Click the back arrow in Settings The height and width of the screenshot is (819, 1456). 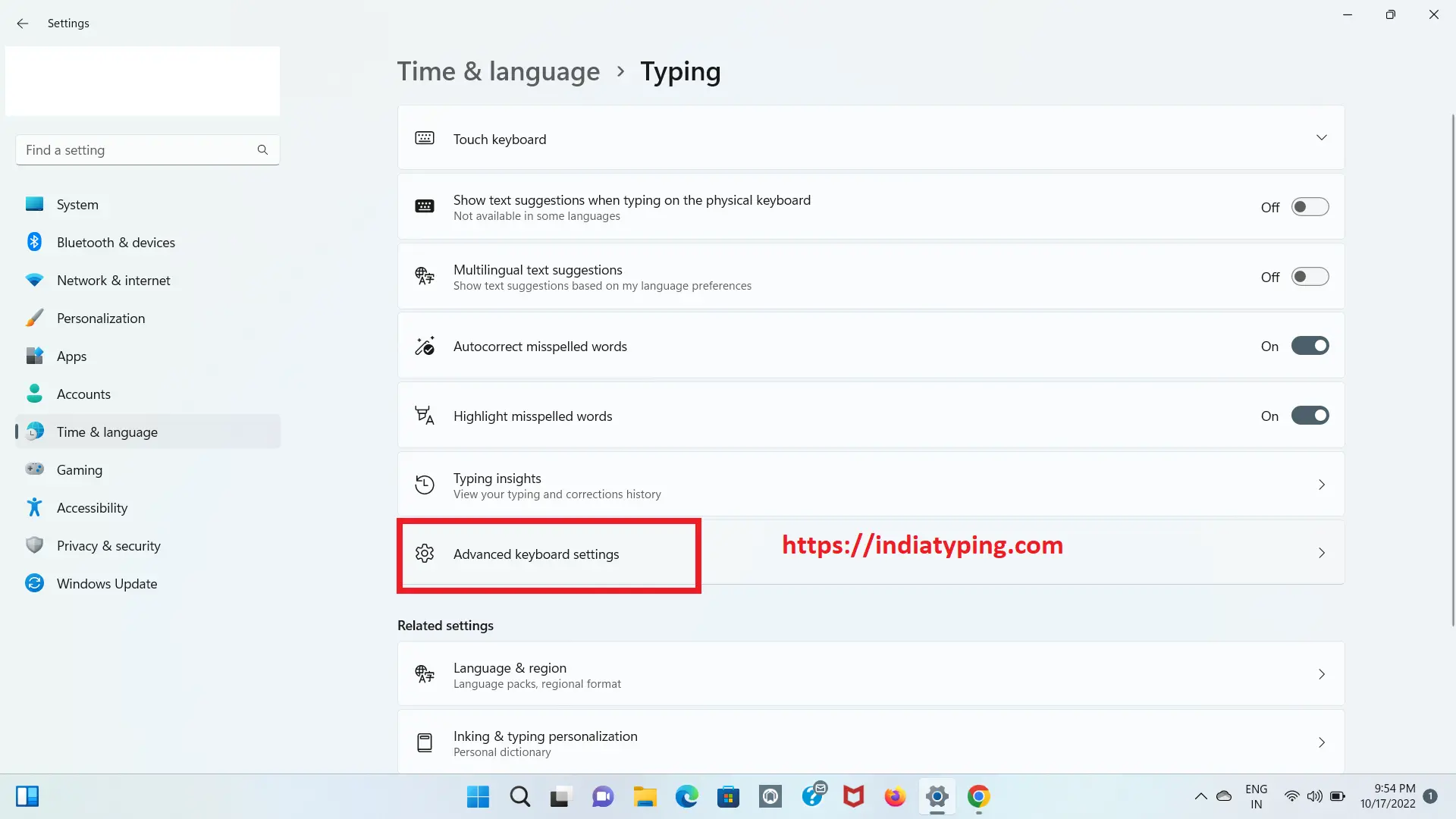[22, 24]
